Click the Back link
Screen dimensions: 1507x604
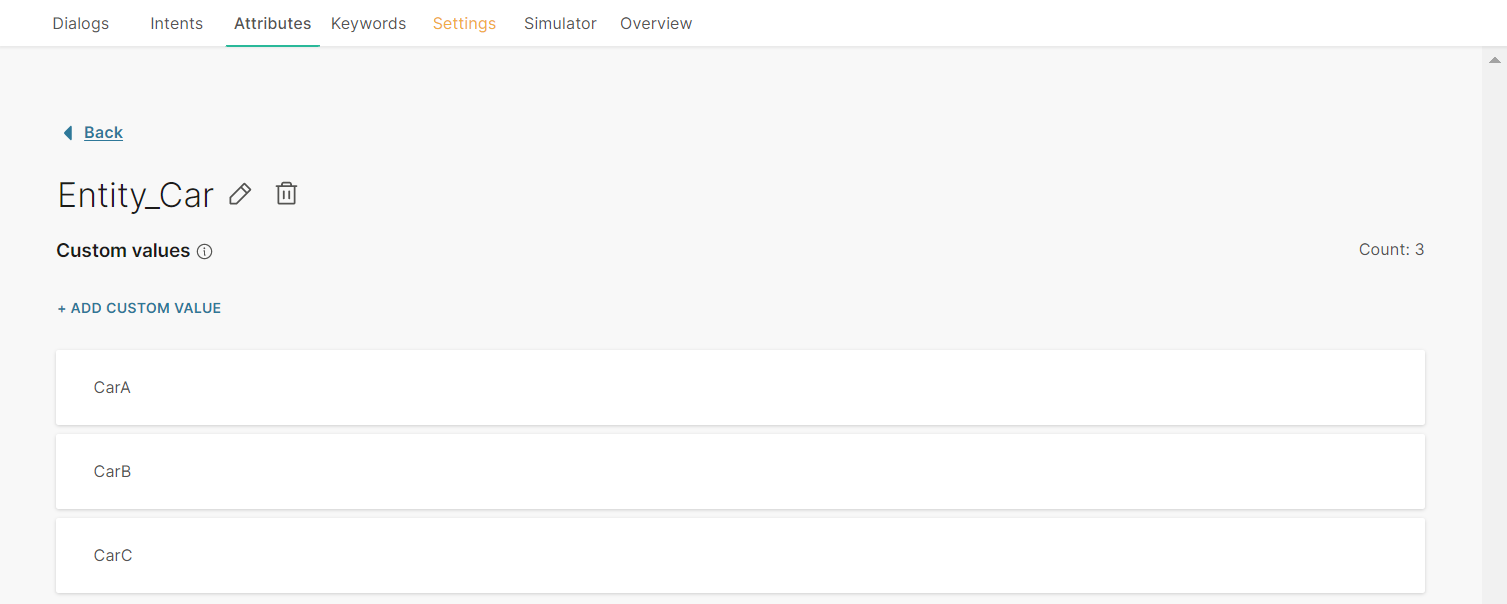pyautogui.click(x=103, y=133)
